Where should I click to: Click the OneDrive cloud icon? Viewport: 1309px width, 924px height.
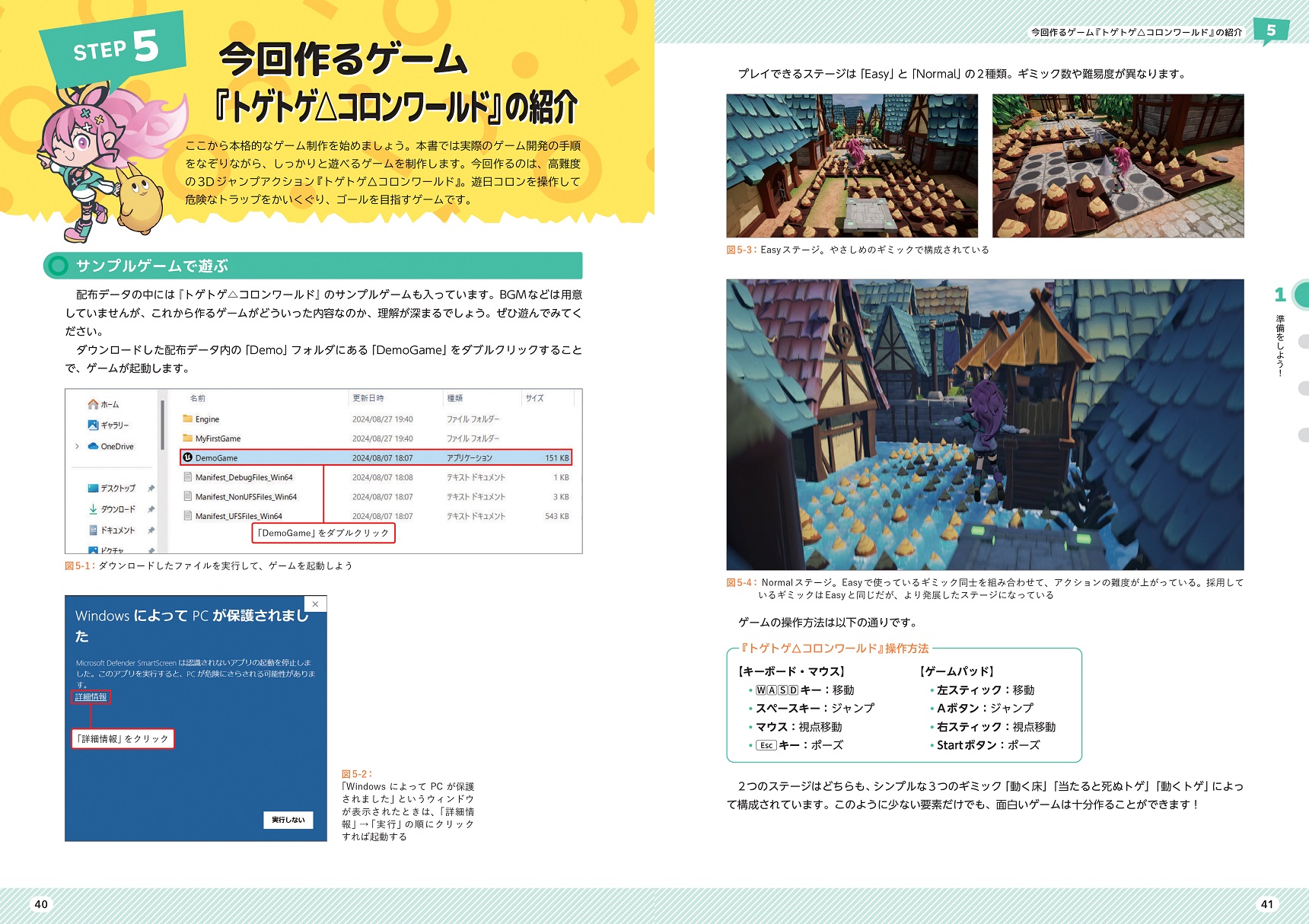point(93,446)
